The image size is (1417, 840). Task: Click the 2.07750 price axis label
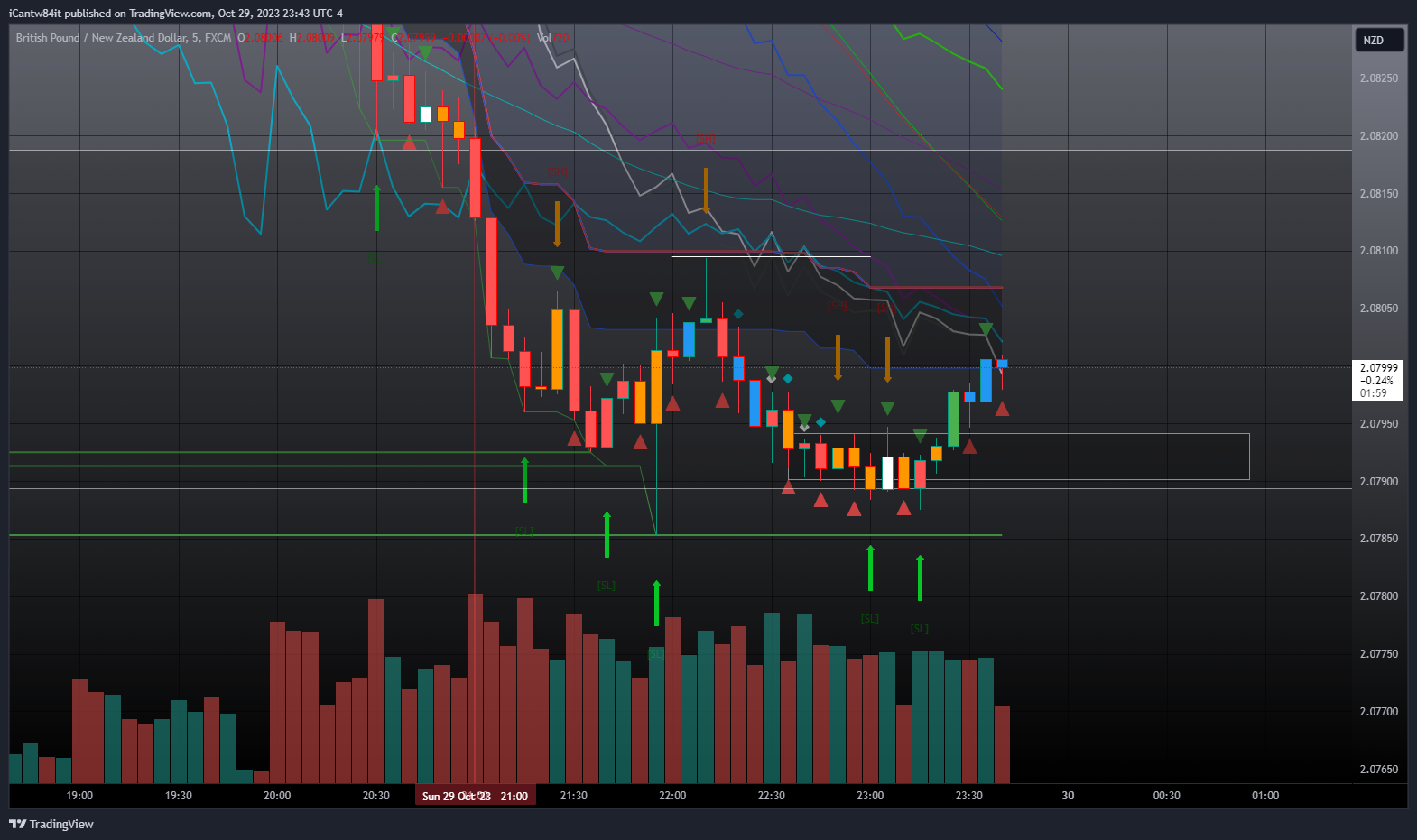pos(1378,654)
